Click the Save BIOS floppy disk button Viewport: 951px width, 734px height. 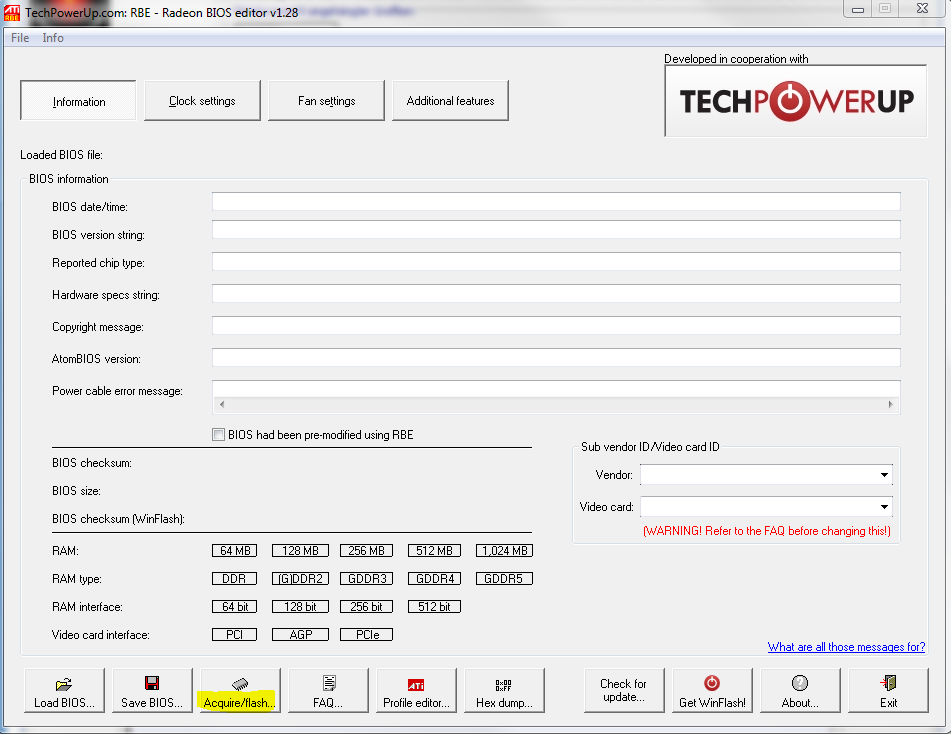(x=152, y=690)
